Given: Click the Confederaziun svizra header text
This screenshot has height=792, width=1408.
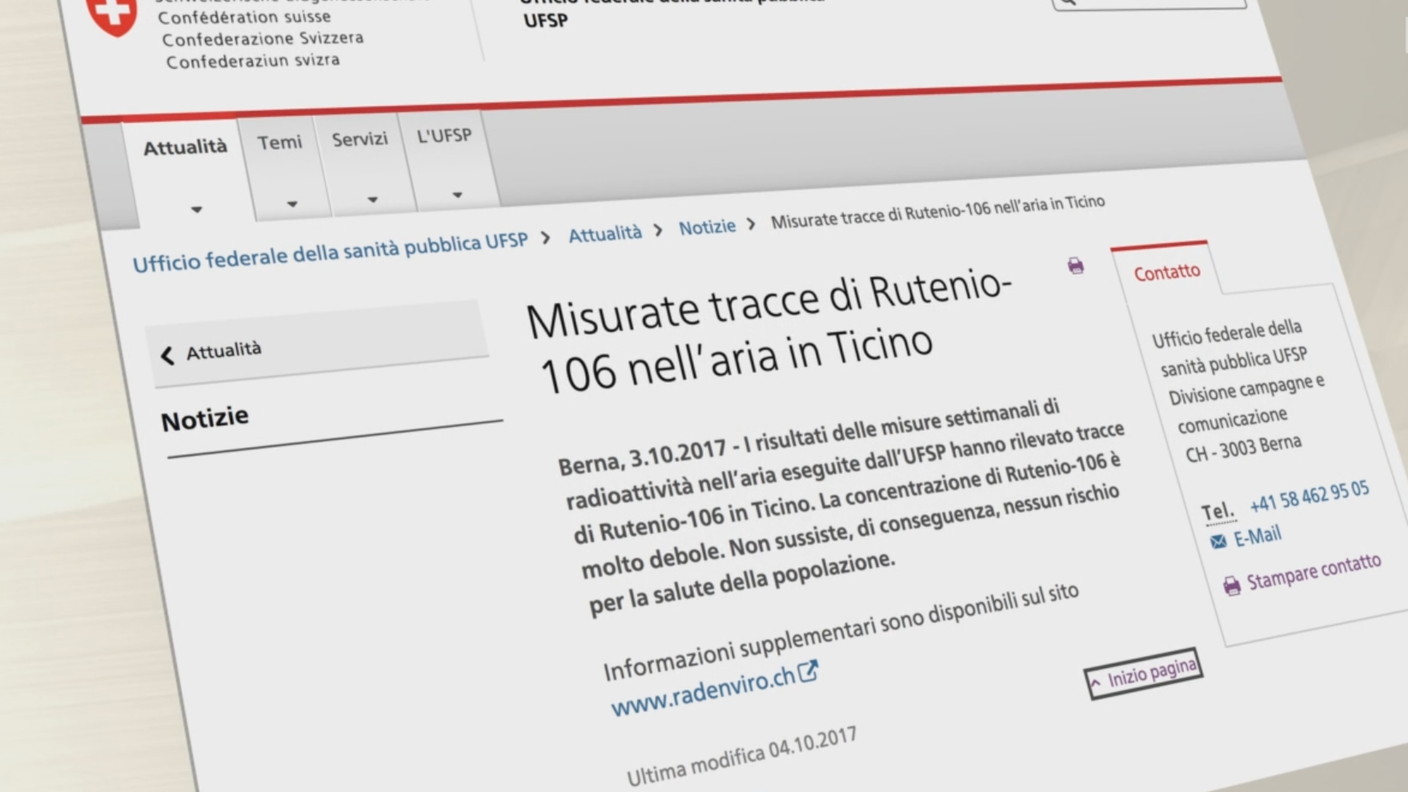Looking at the screenshot, I should [x=253, y=61].
